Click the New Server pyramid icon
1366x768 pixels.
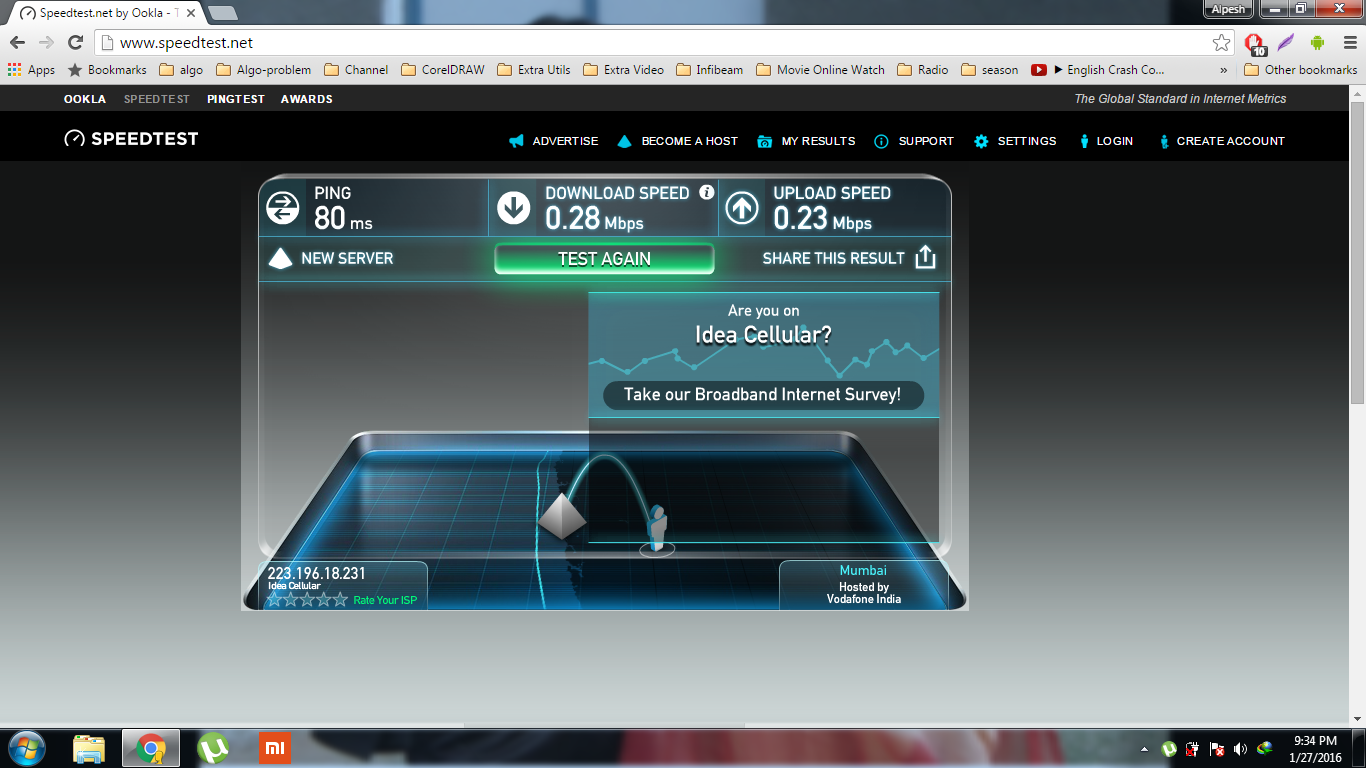pos(280,258)
